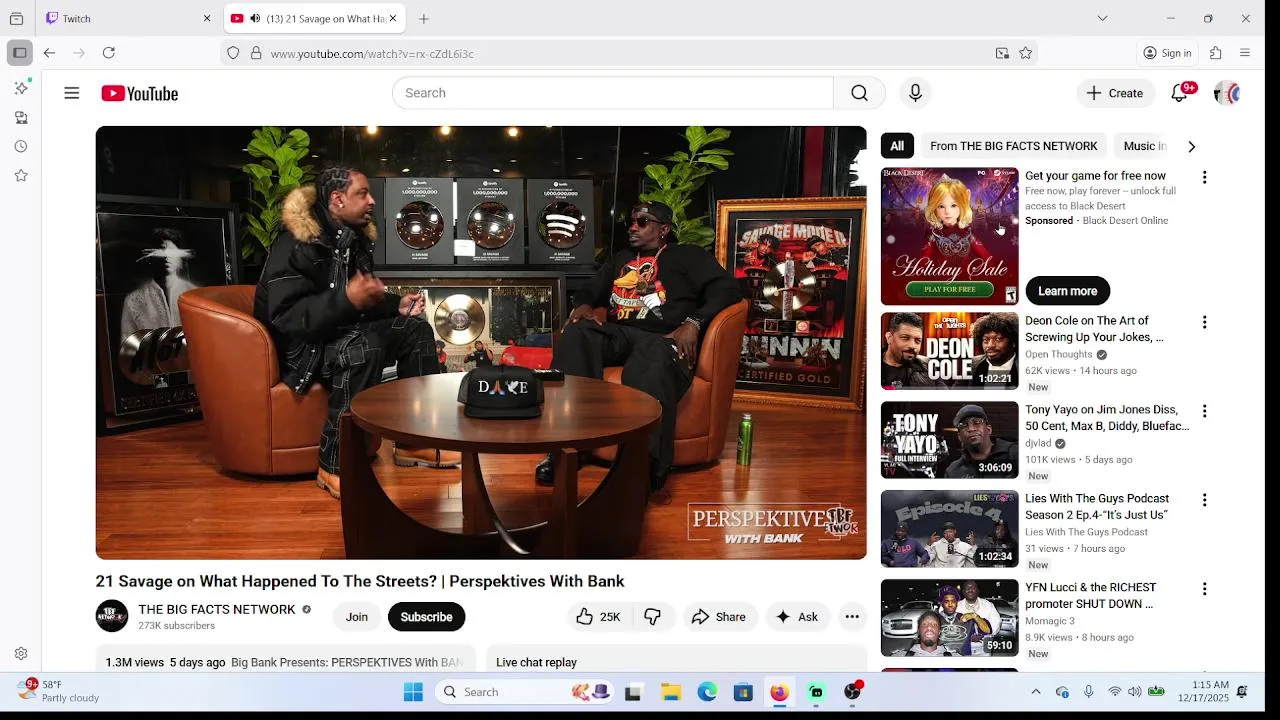
Task: Open Tony Yayo interview thumbnail
Action: pos(949,440)
